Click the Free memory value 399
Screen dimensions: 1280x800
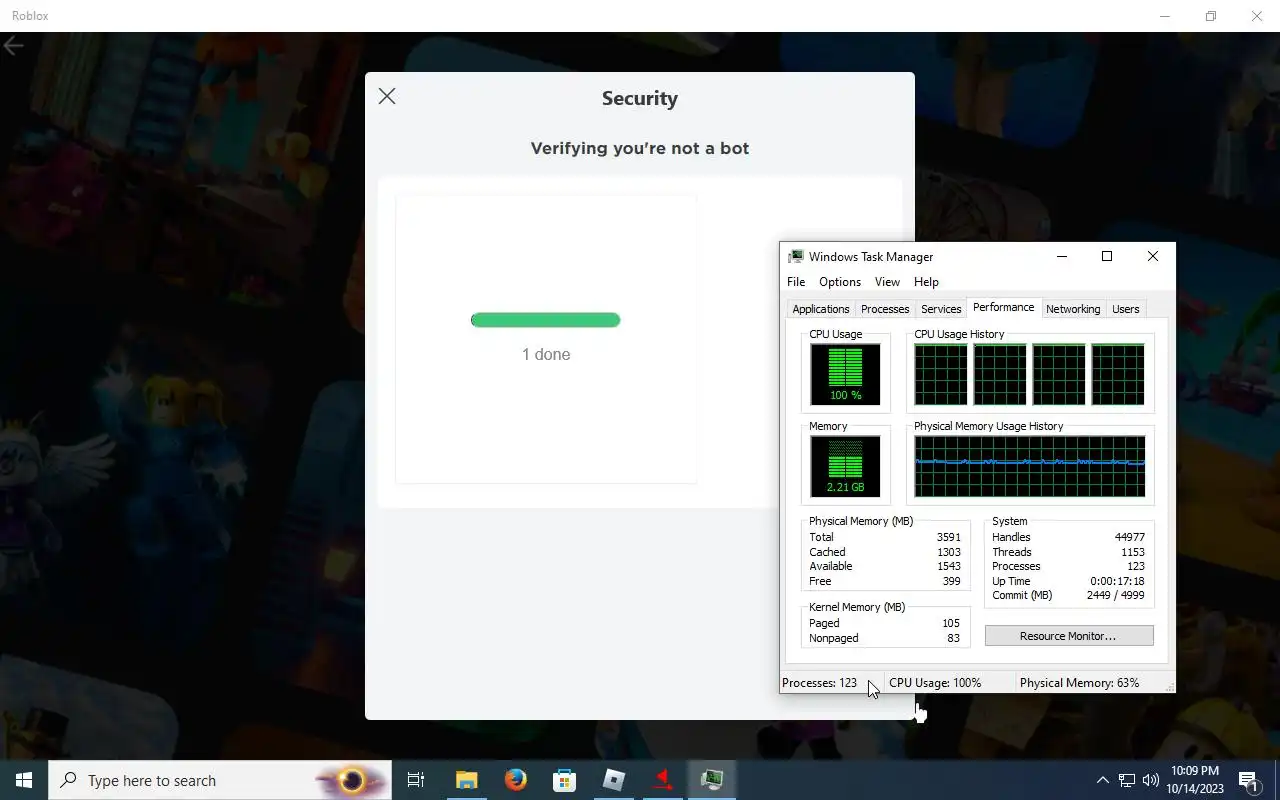[x=951, y=581]
